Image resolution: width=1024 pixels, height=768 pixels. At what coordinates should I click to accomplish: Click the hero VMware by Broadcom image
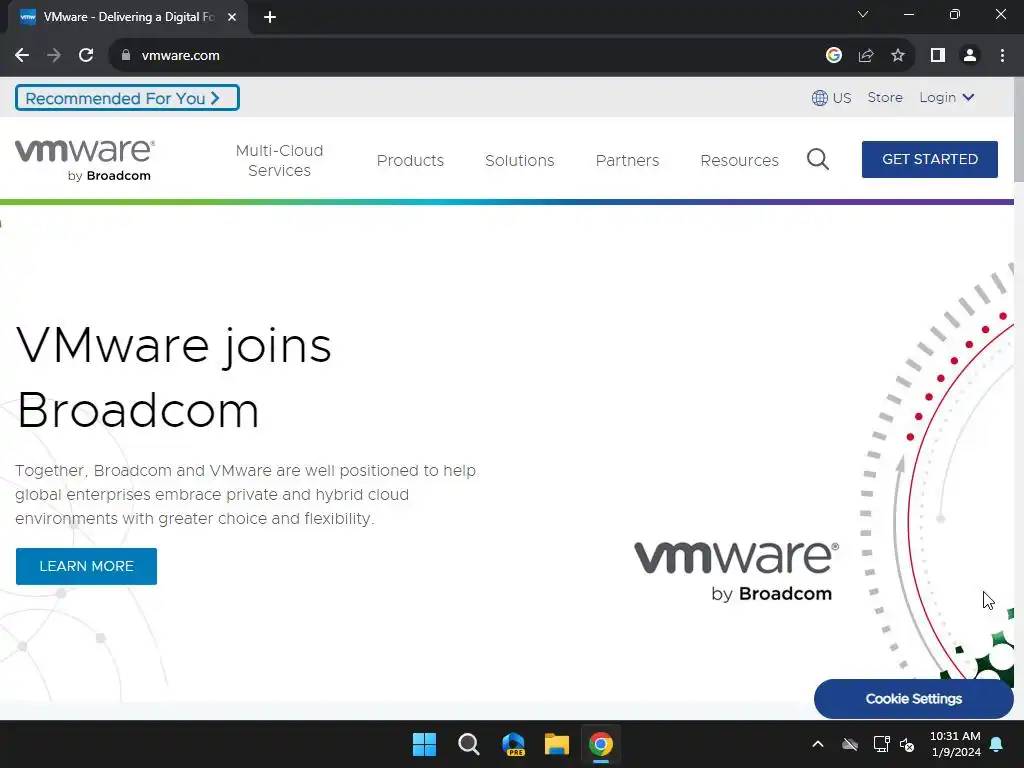click(x=737, y=571)
